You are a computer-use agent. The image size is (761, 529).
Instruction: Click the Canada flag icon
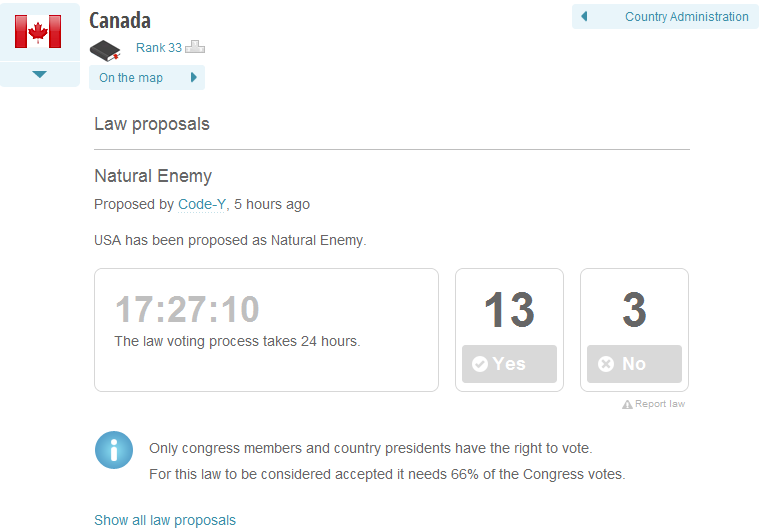coord(38,31)
